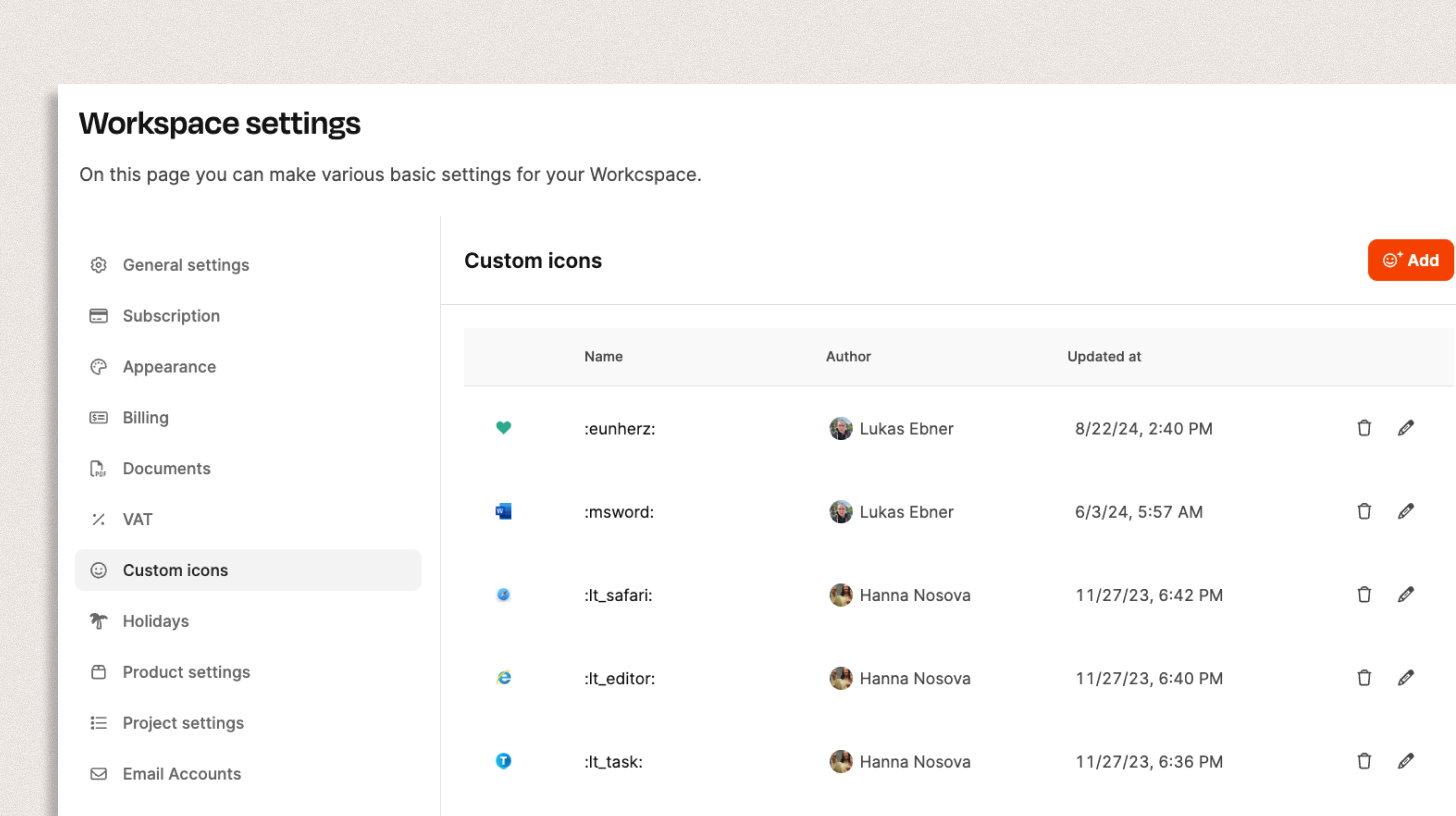Screen dimensions: 1456x816
Task: Click the green heart icon thumbnail
Action: pyautogui.click(x=504, y=428)
